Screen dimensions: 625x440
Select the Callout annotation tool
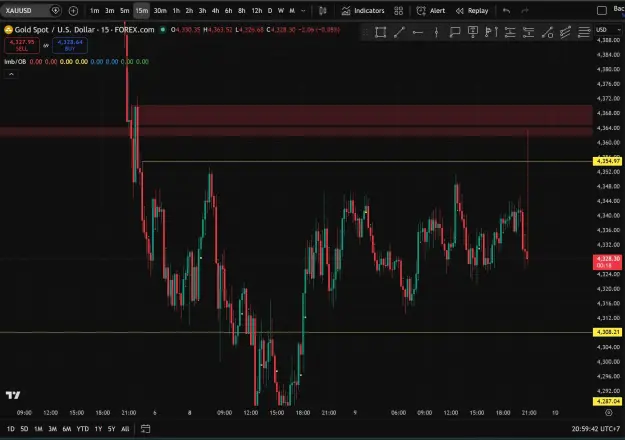click(455, 32)
